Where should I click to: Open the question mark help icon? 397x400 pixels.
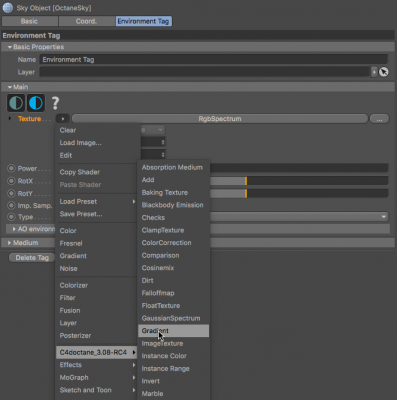click(x=55, y=103)
